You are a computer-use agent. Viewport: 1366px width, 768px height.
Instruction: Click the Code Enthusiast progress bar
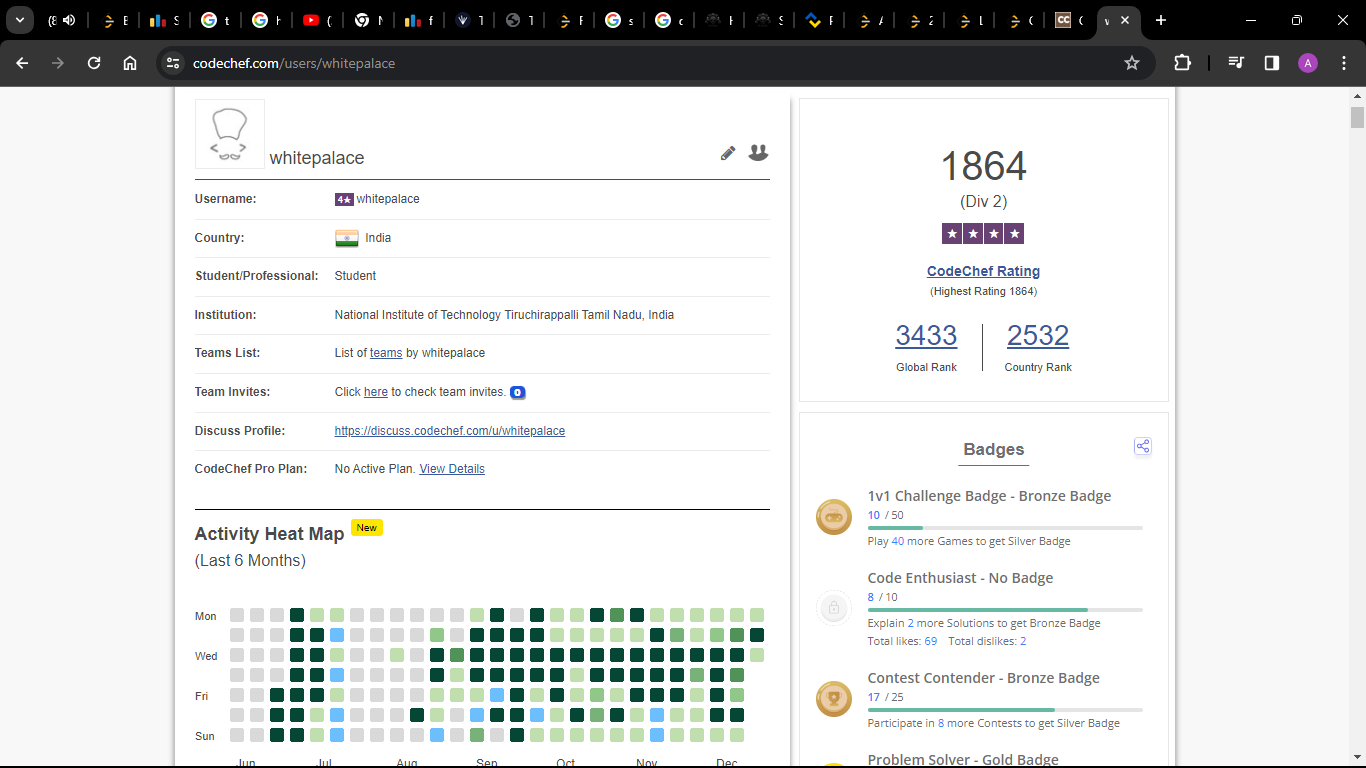point(1005,609)
